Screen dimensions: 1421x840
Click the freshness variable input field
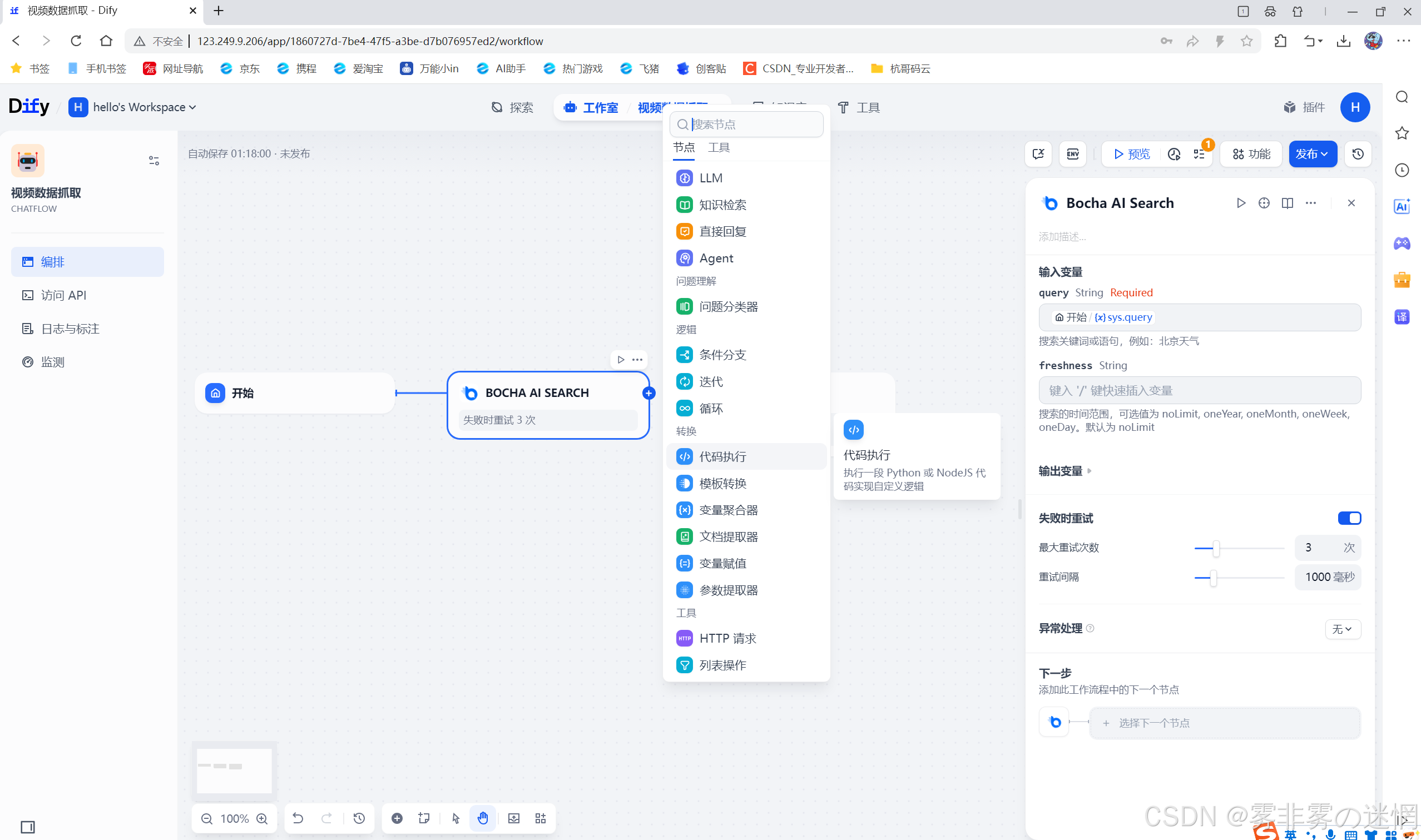click(1199, 390)
